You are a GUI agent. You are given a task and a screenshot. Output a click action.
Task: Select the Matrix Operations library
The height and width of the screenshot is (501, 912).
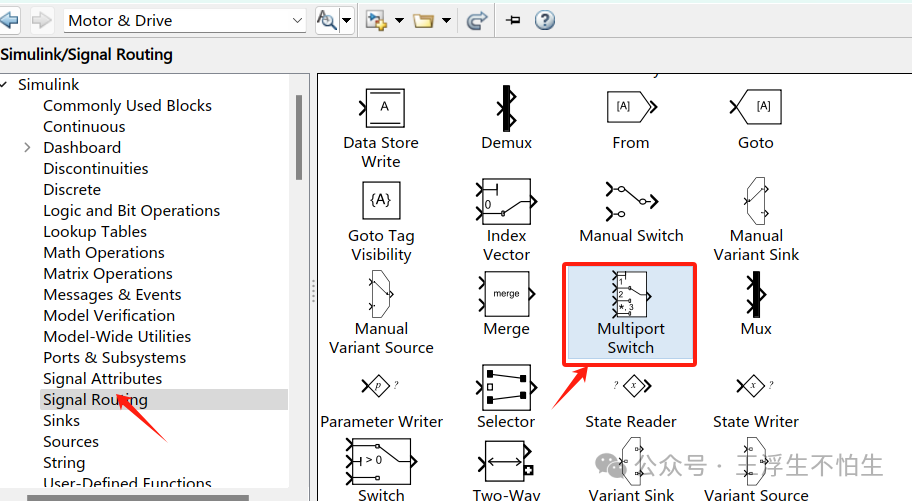(108, 273)
